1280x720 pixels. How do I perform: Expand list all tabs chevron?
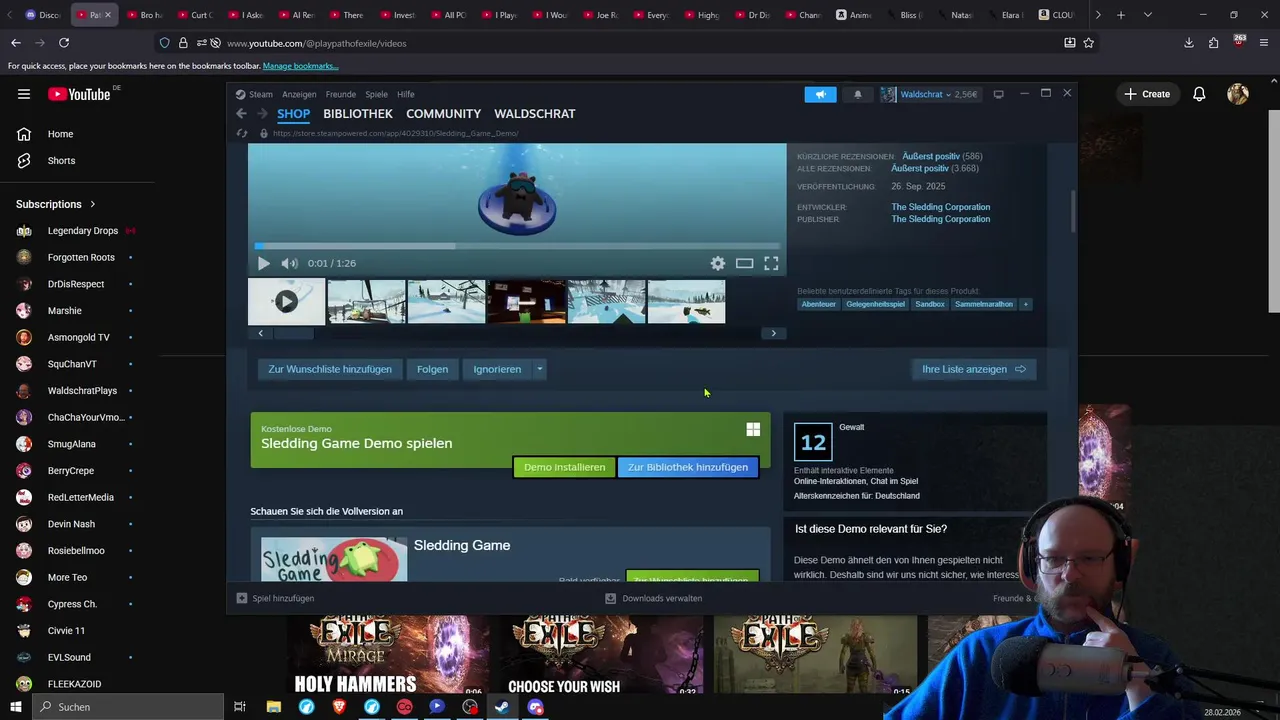point(1147,15)
